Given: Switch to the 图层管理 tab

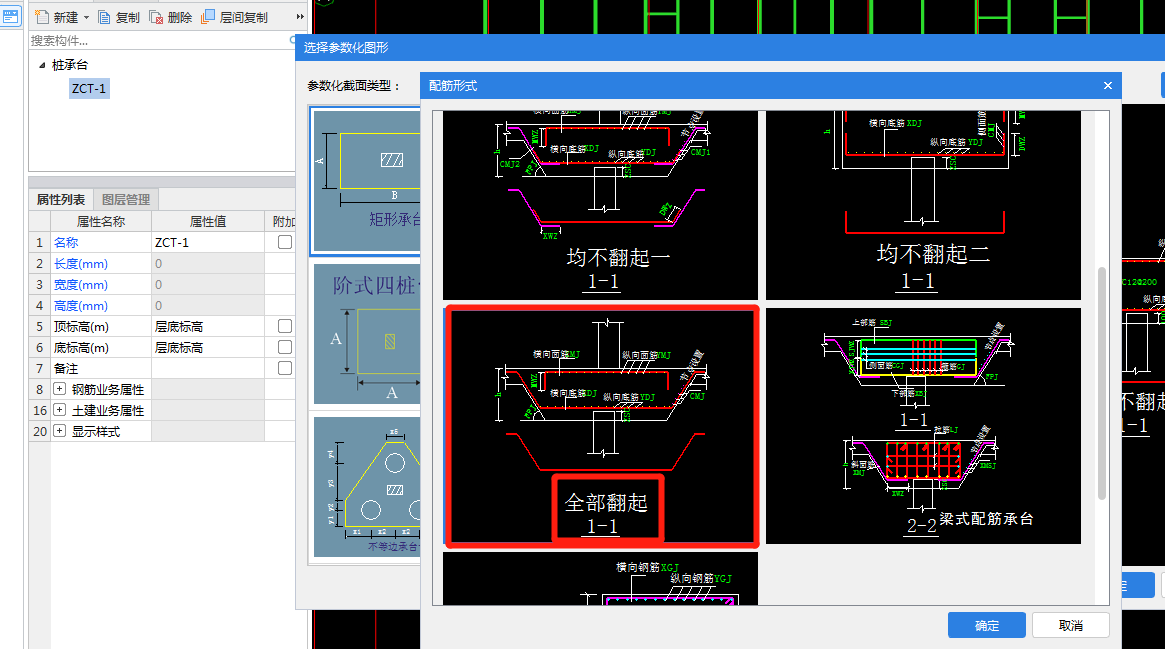Looking at the screenshot, I should (x=126, y=199).
